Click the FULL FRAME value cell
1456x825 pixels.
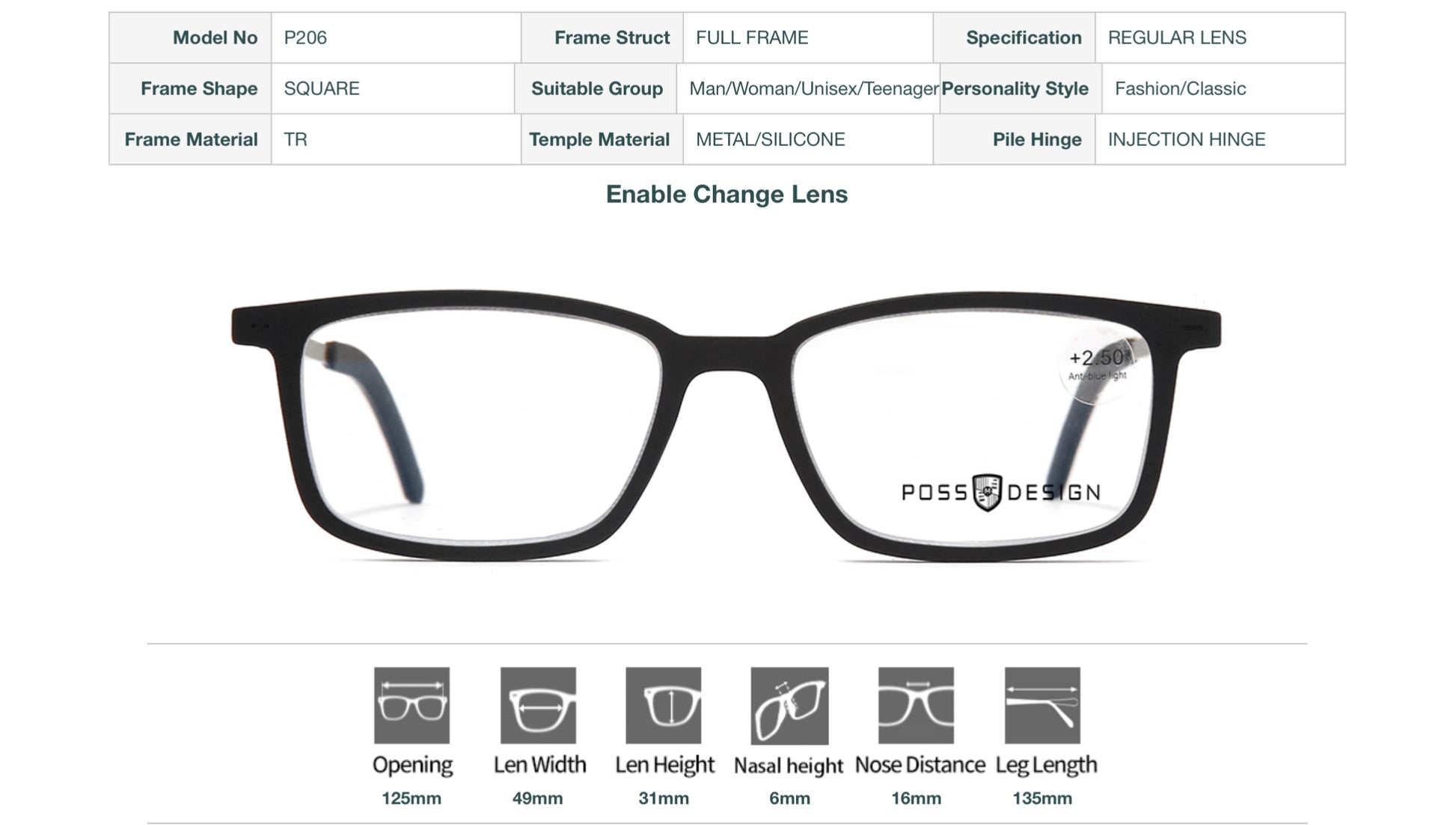coord(807,37)
